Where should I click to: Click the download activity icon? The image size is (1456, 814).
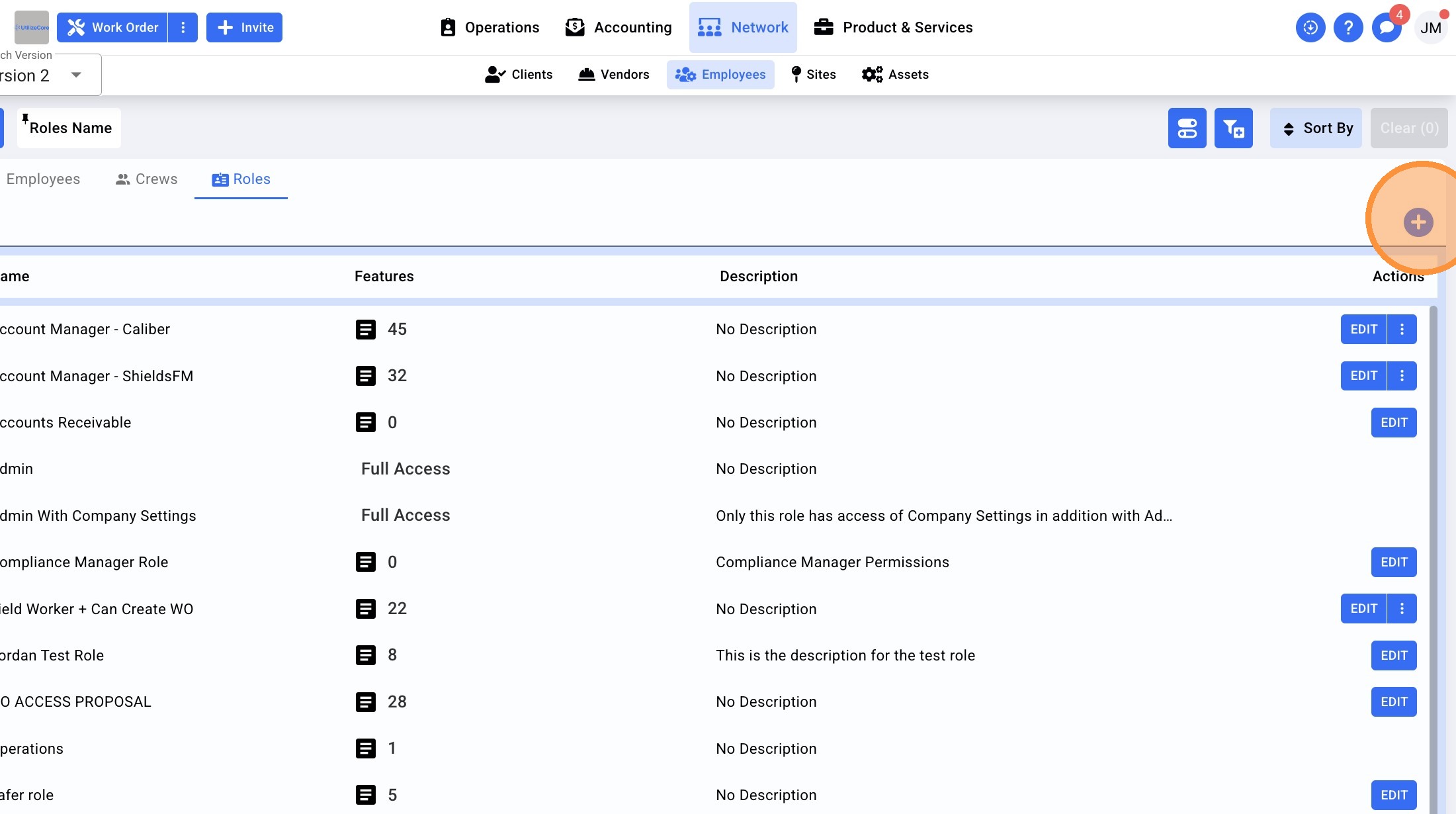click(x=1310, y=28)
